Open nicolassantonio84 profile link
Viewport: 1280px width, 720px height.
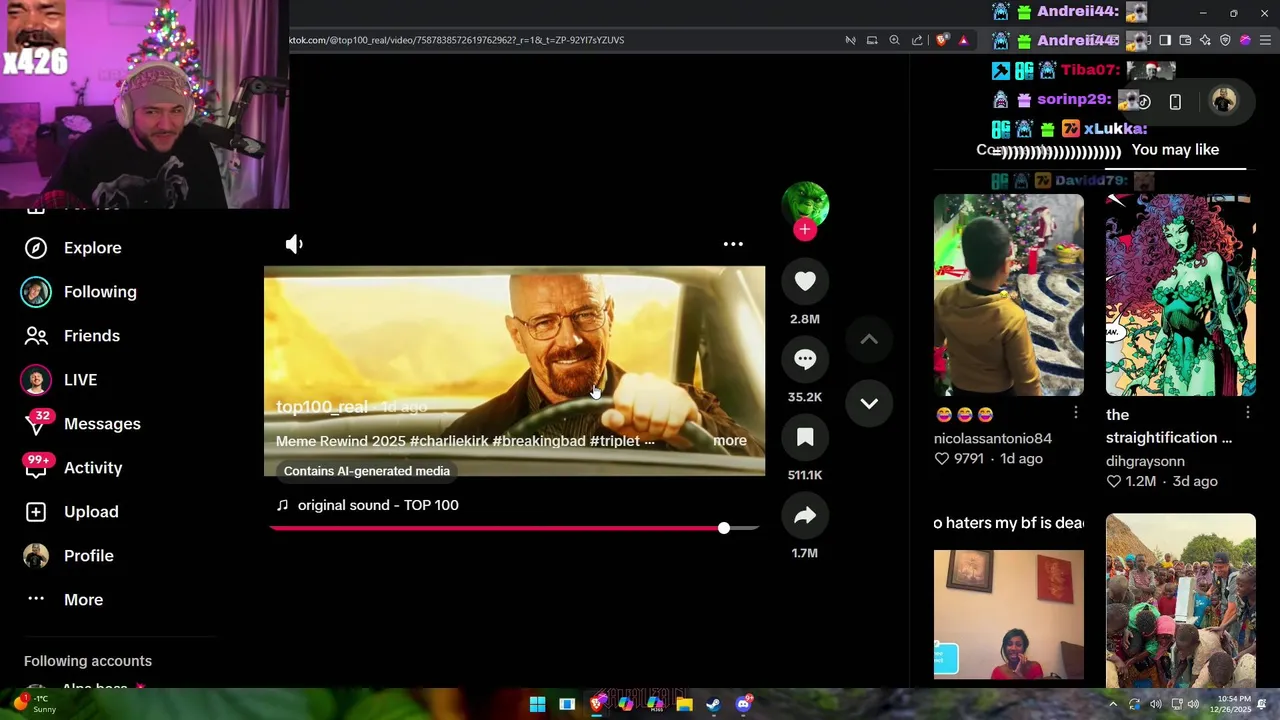click(993, 438)
